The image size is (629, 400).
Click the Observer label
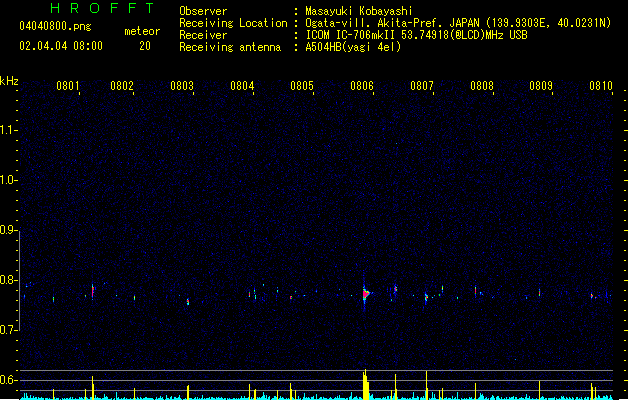[x=203, y=11]
